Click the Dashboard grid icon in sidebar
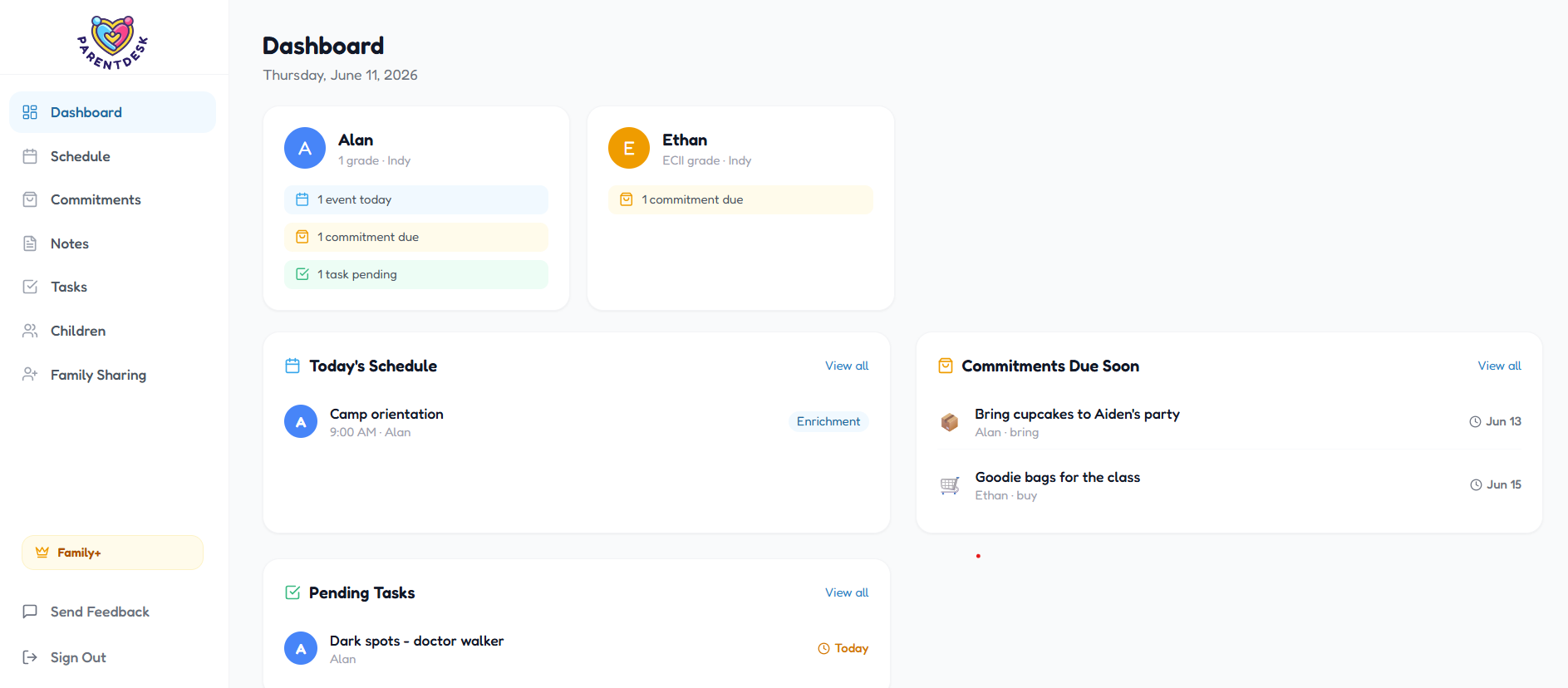 [30, 112]
